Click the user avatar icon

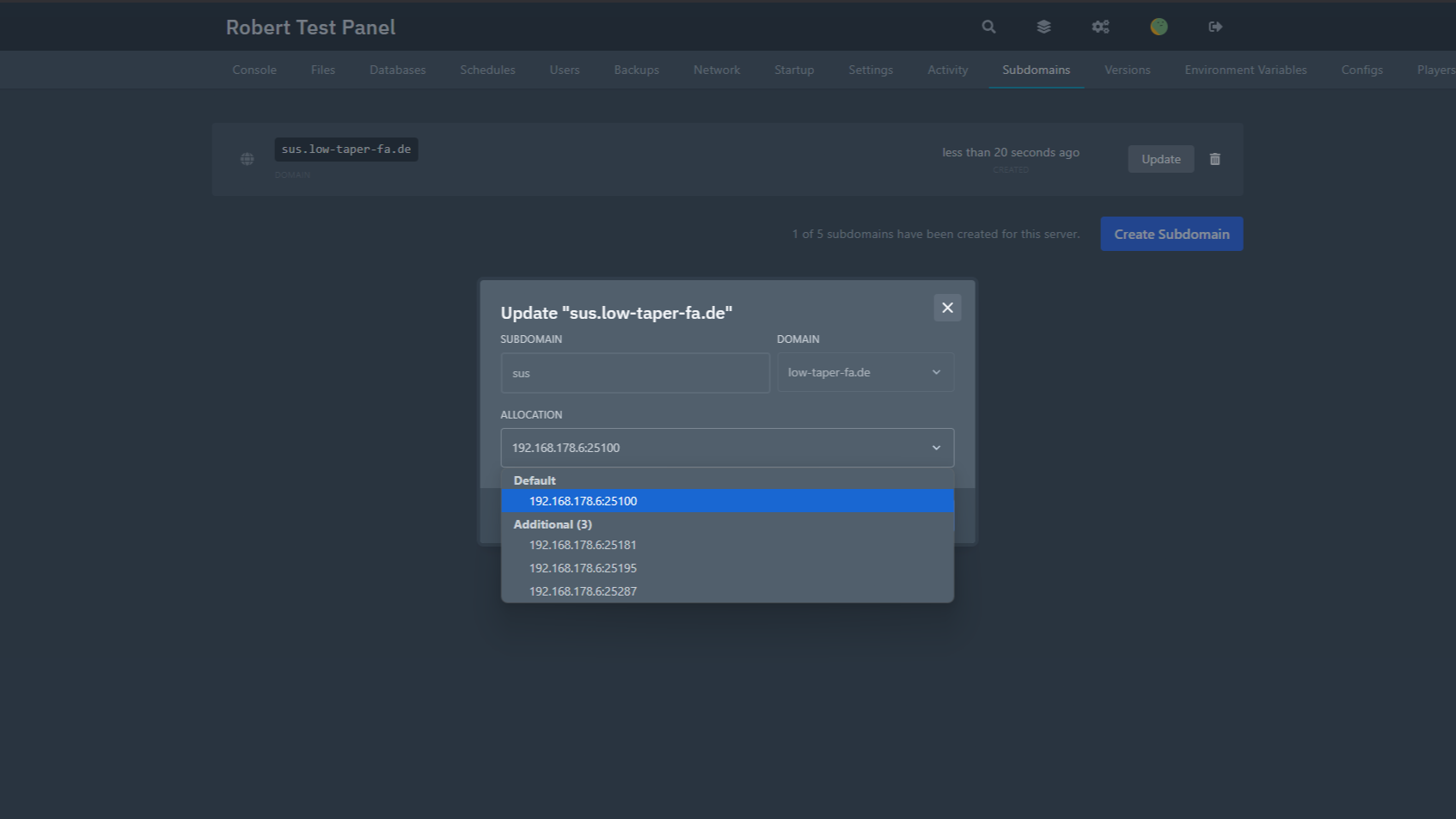tap(1159, 27)
